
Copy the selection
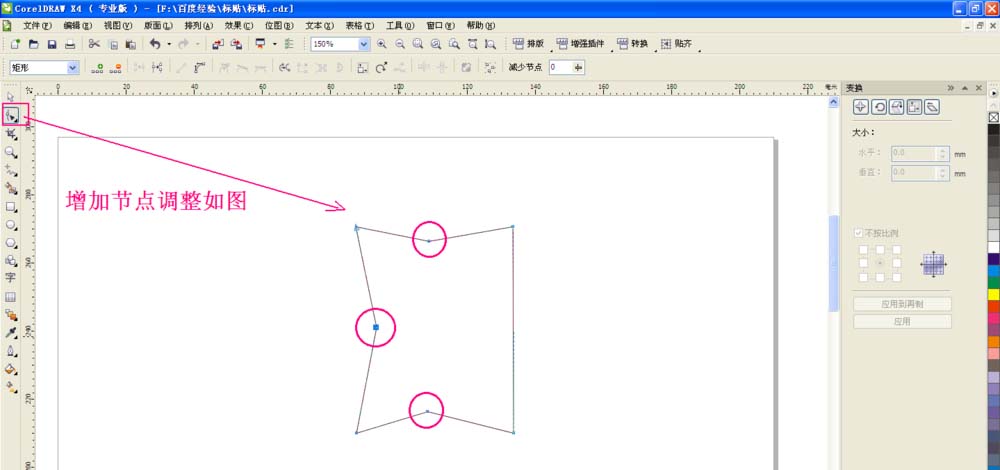(113, 44)
